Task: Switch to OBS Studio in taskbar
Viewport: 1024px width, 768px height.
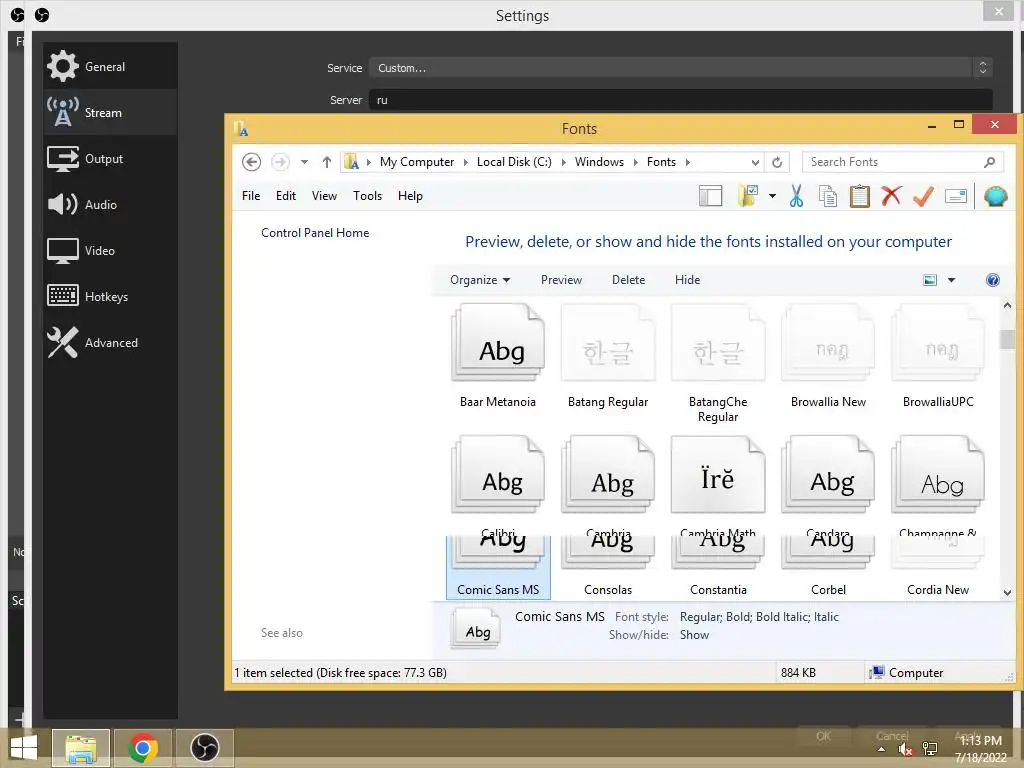Action: [204, 748]
